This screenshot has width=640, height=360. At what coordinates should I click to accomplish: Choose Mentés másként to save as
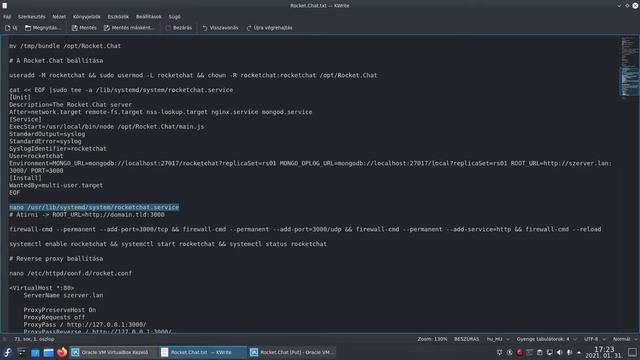click(129, 28)
